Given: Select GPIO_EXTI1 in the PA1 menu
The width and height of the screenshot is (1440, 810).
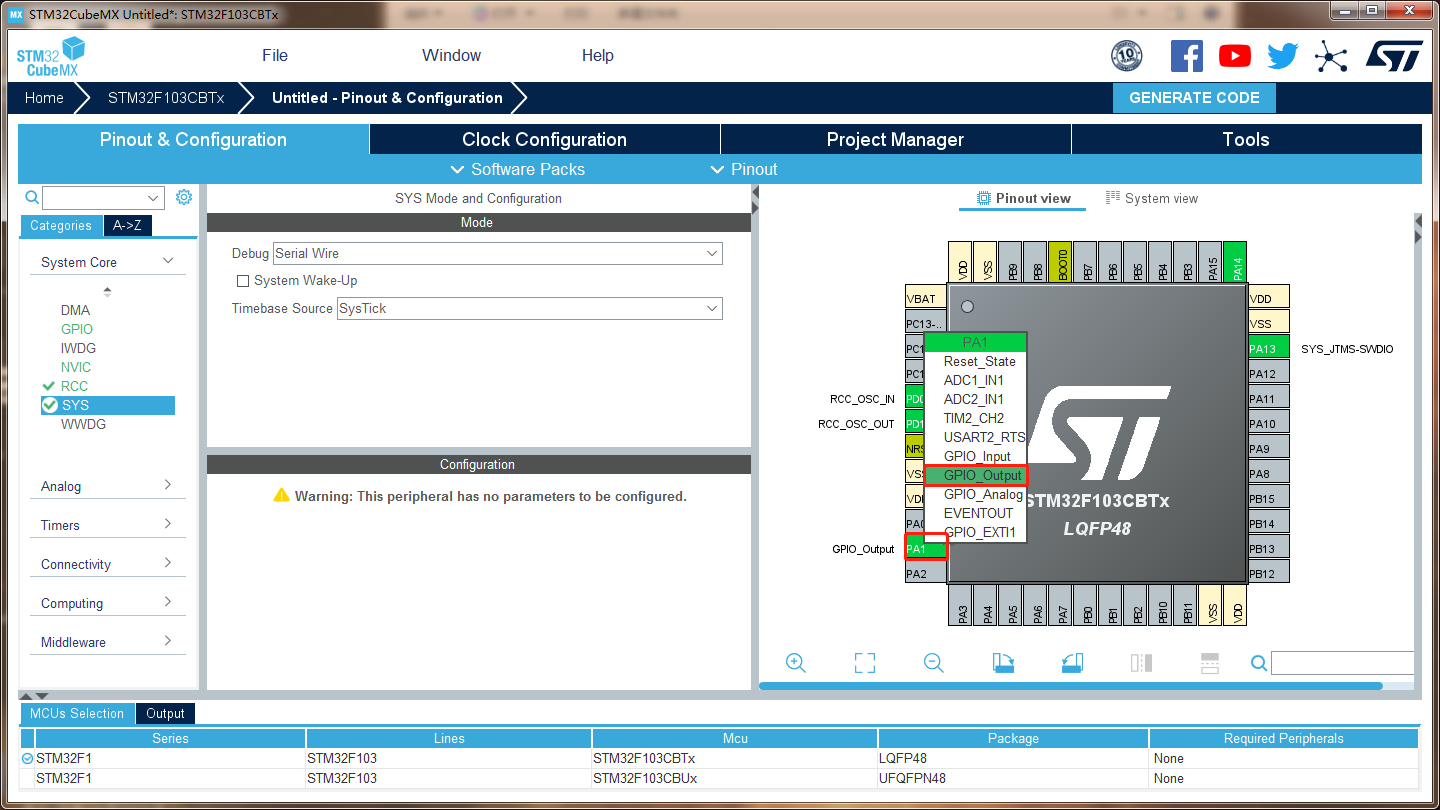Looking at the screenshot, I should pyautogui.click(x=976, y=533).
